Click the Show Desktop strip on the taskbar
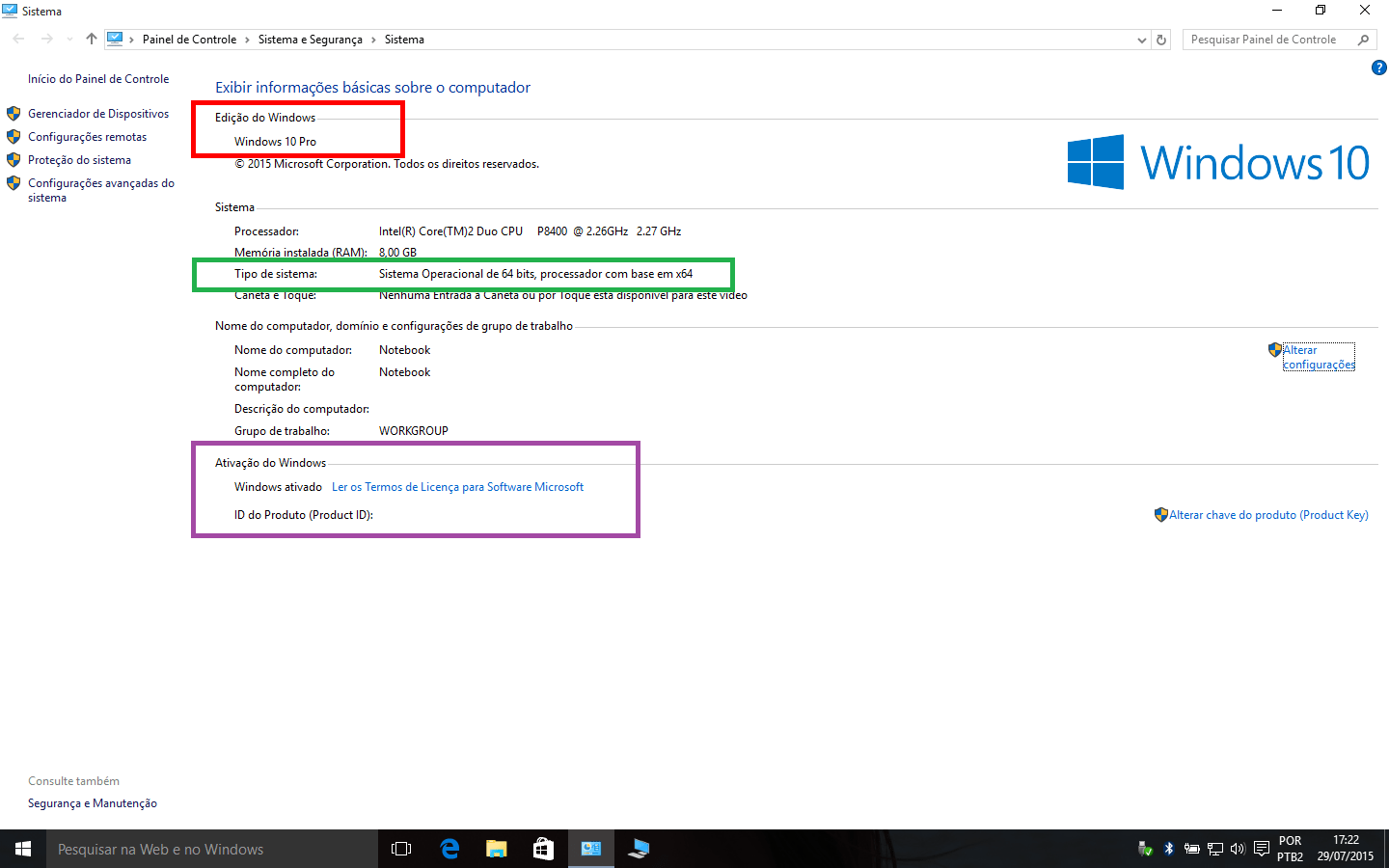The width and height of the screenshot is (1389, 868). 1386,849
